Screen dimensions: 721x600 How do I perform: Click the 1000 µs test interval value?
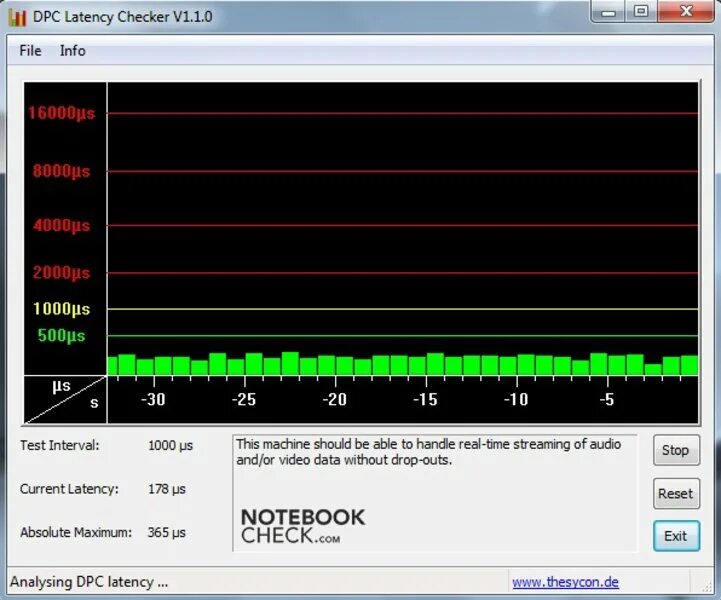(x=171, y=446)
